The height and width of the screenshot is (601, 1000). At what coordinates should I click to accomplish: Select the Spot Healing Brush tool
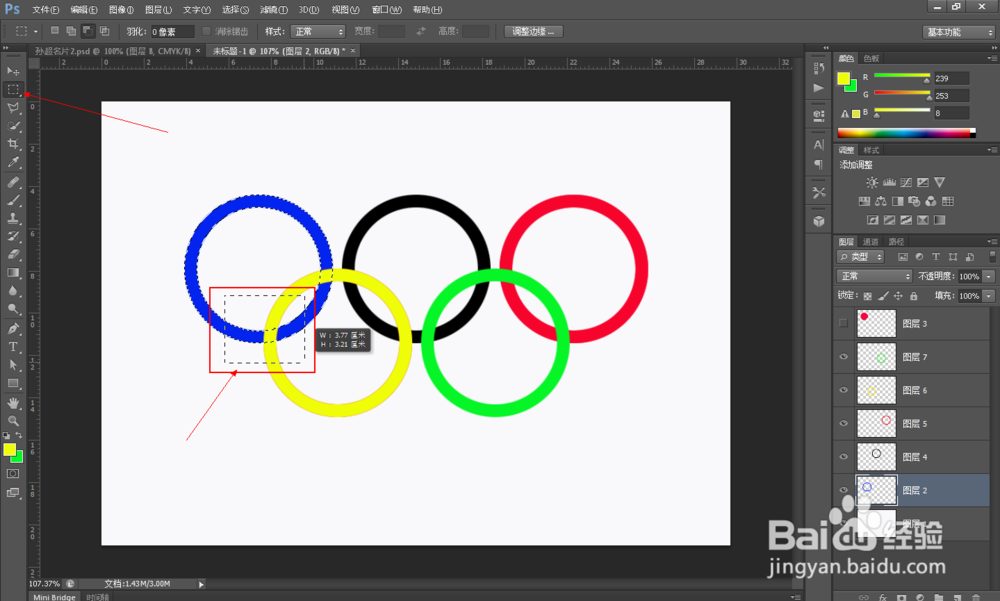[13, 182]
